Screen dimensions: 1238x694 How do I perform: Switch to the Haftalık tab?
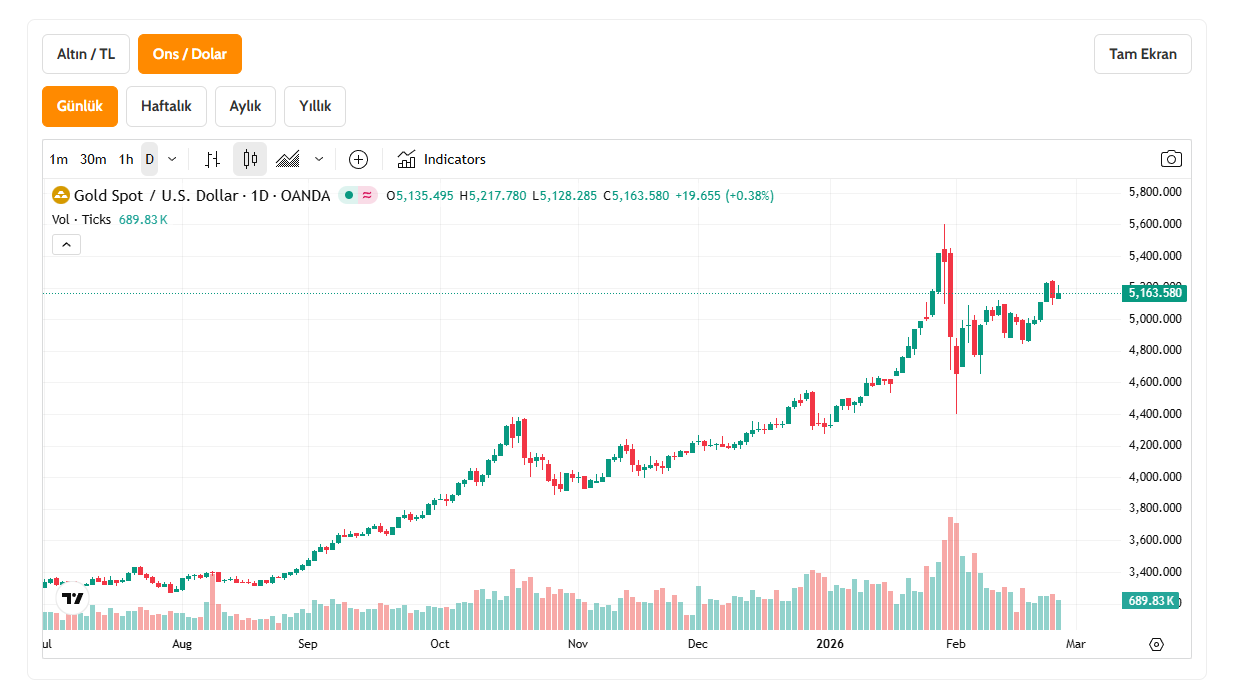[x=166, y=106]
